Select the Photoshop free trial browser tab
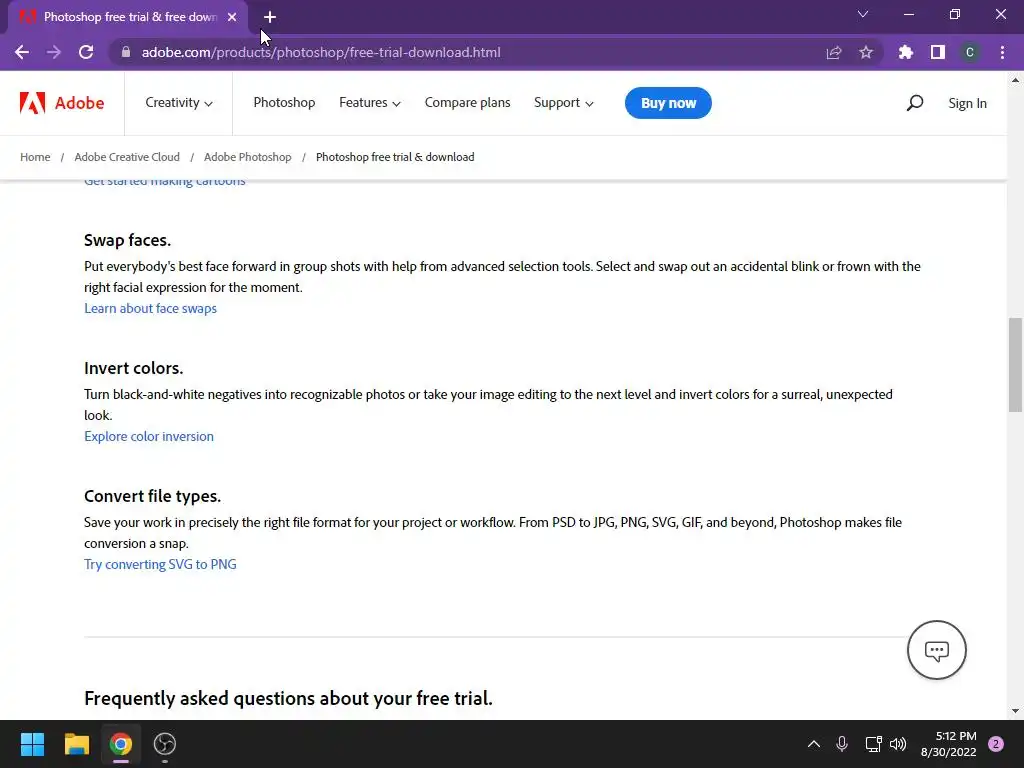1024x768 pixels. (128, 17)
